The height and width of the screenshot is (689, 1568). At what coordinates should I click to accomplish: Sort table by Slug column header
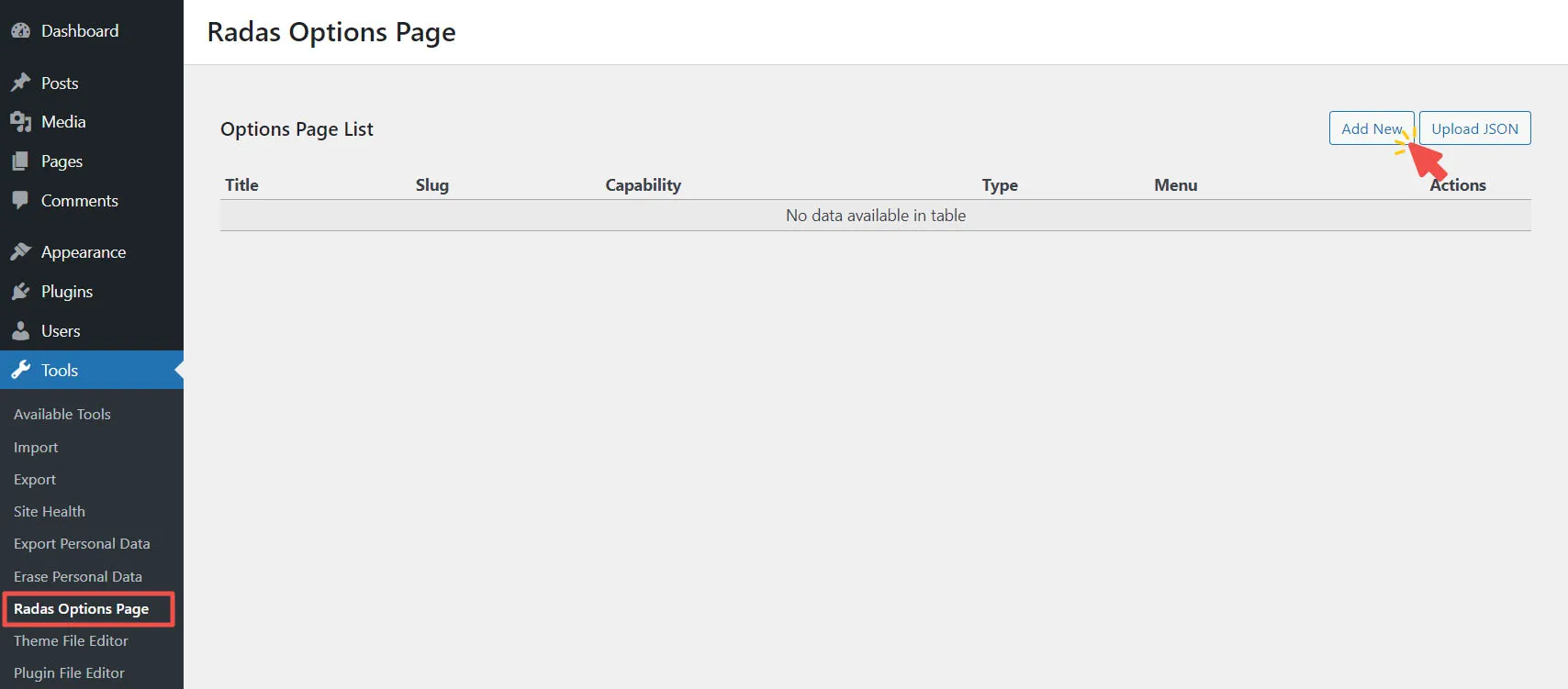click(431, 185)
